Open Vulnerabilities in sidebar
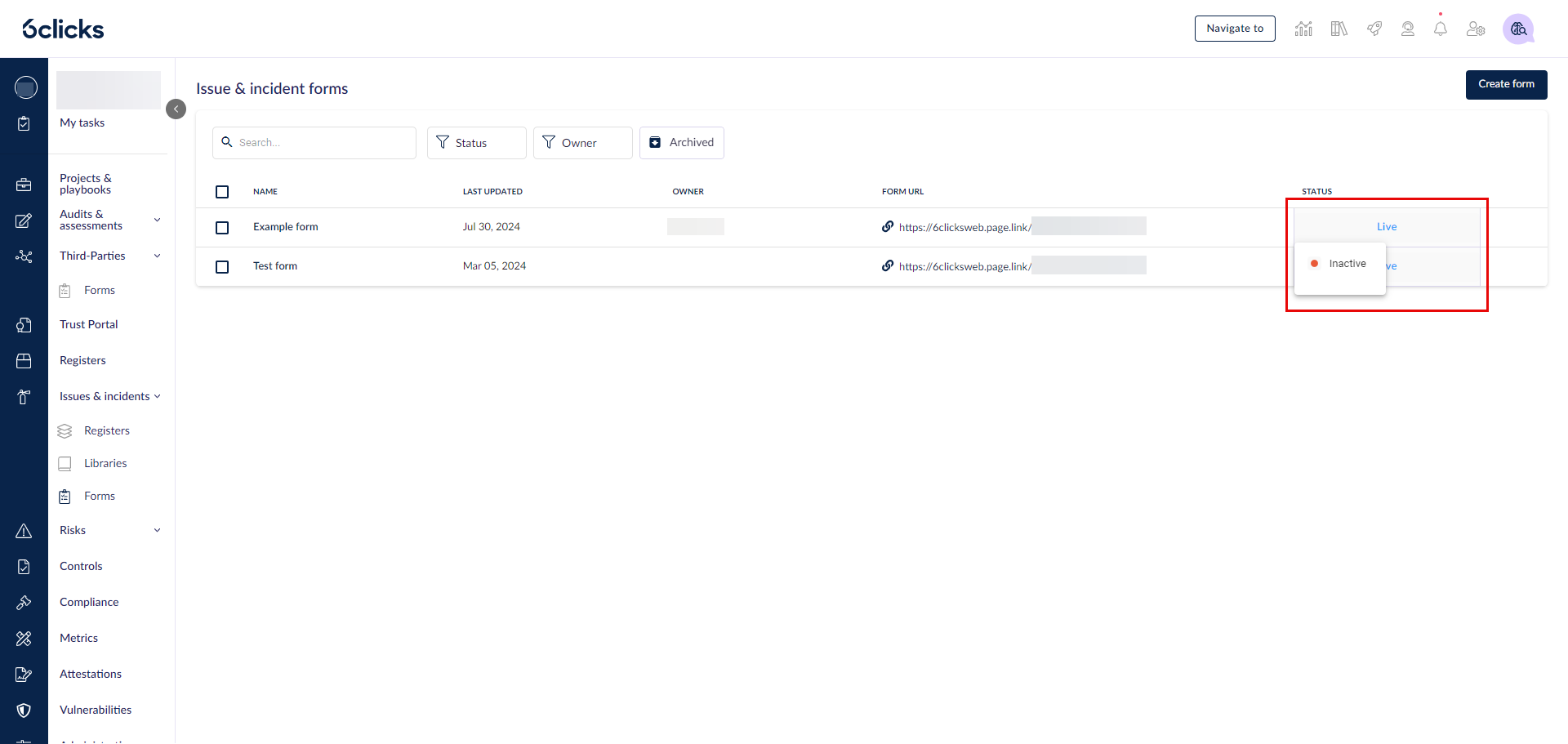 [96, 710]
